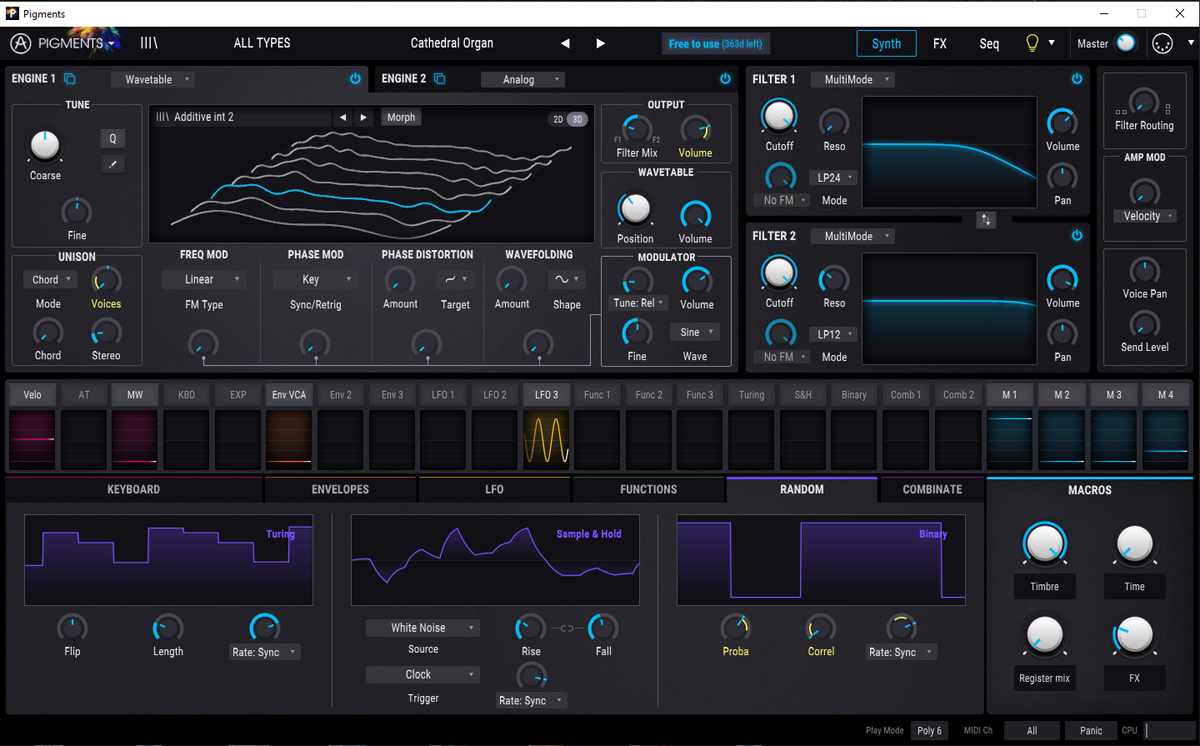This screenshot has height=746, width=1200.
Task: Open the FUNCTIONS tab
Action: 649,490
